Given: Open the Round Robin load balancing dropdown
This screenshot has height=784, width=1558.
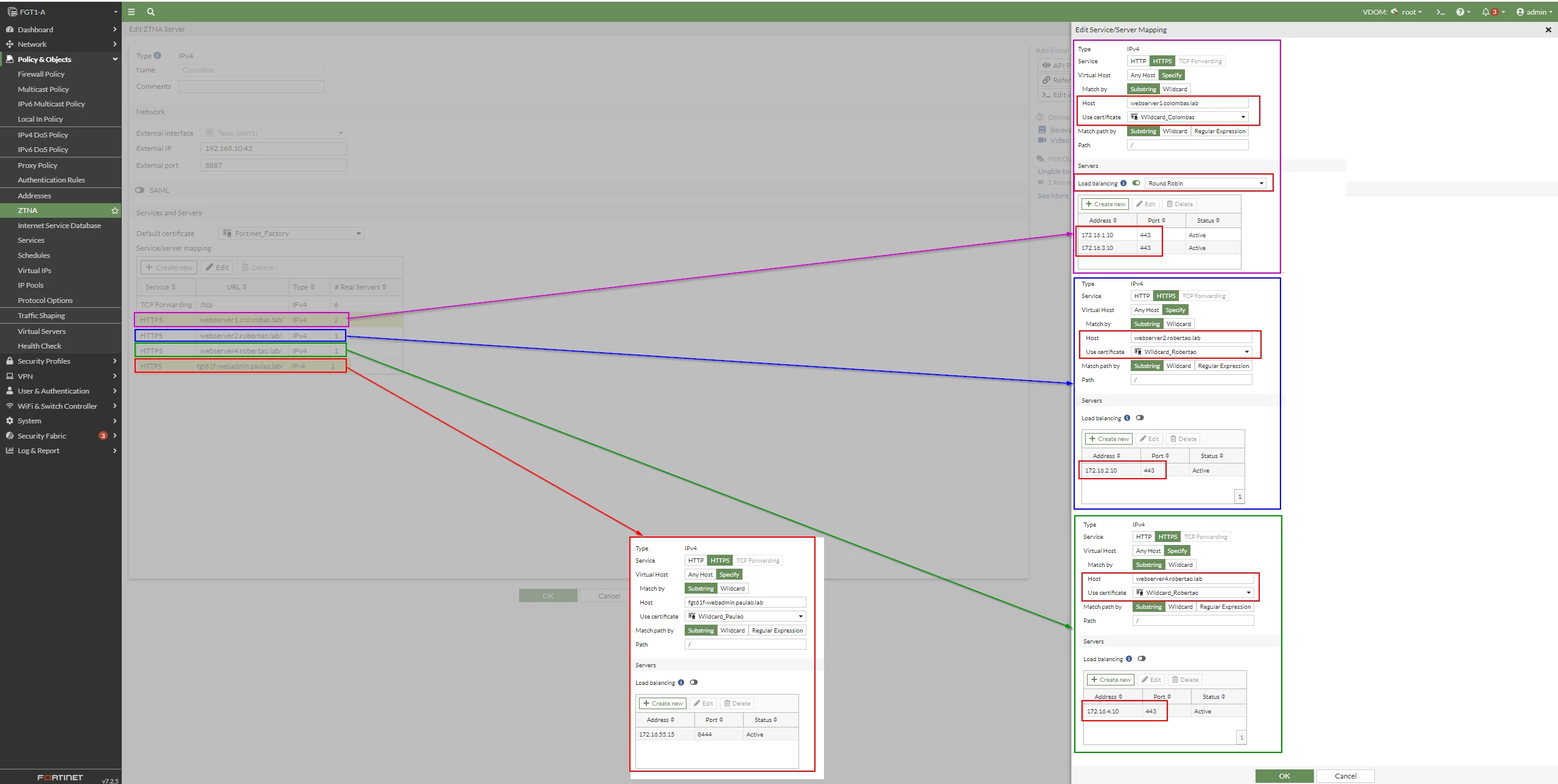Looking at the screenshot, I should click(1206, 183).
